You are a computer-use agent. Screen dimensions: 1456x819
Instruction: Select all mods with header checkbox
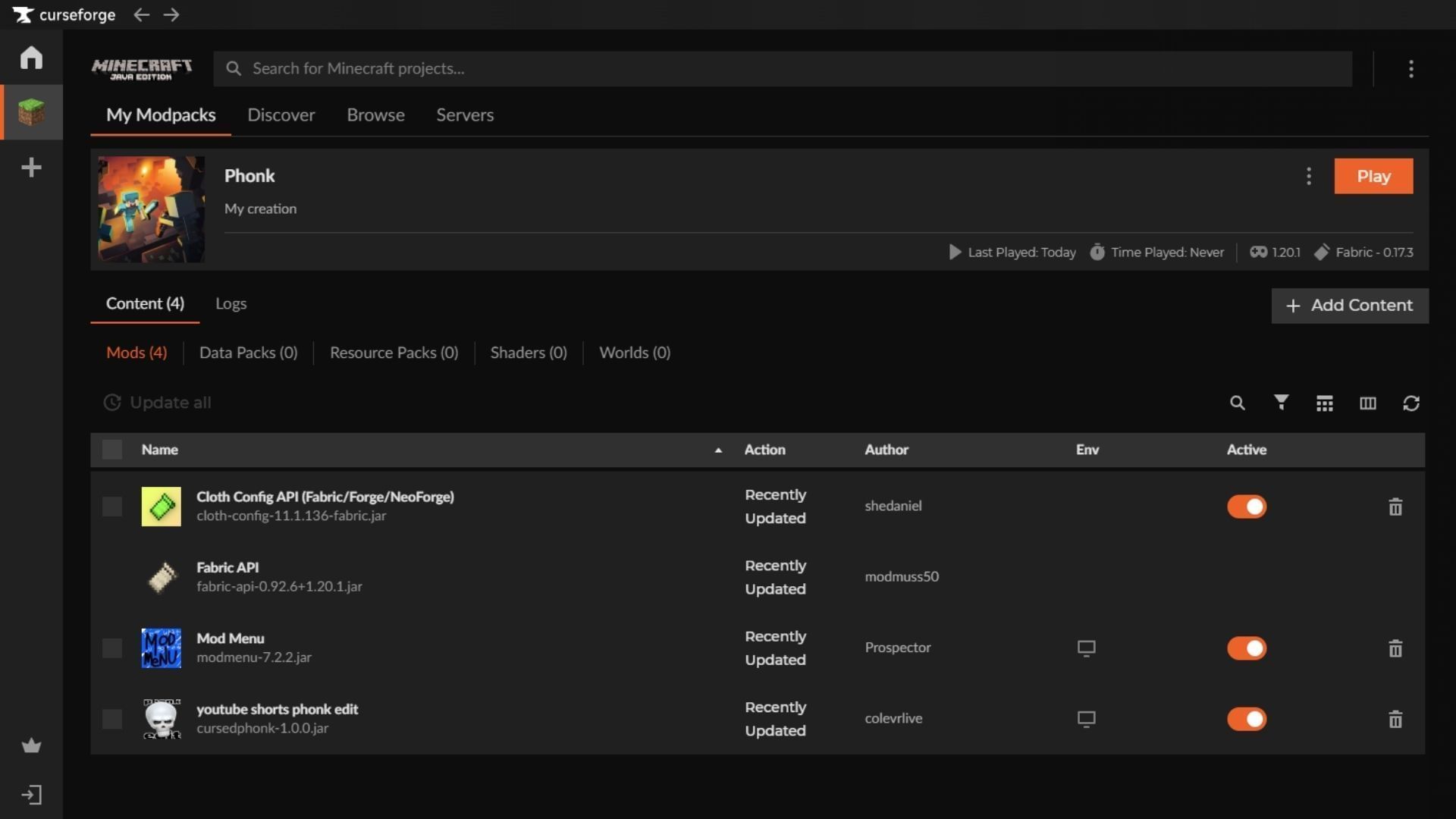(112, 450)
